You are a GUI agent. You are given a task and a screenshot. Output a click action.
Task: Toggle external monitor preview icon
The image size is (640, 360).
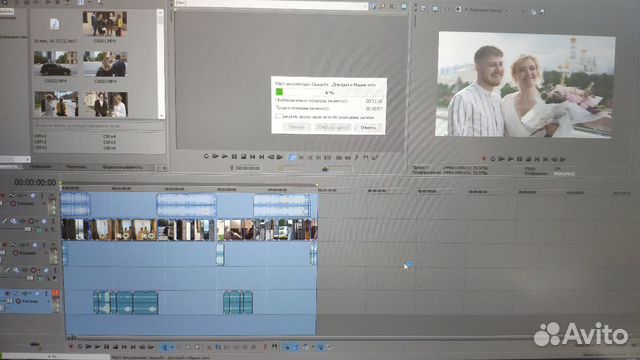pos(435,9)
